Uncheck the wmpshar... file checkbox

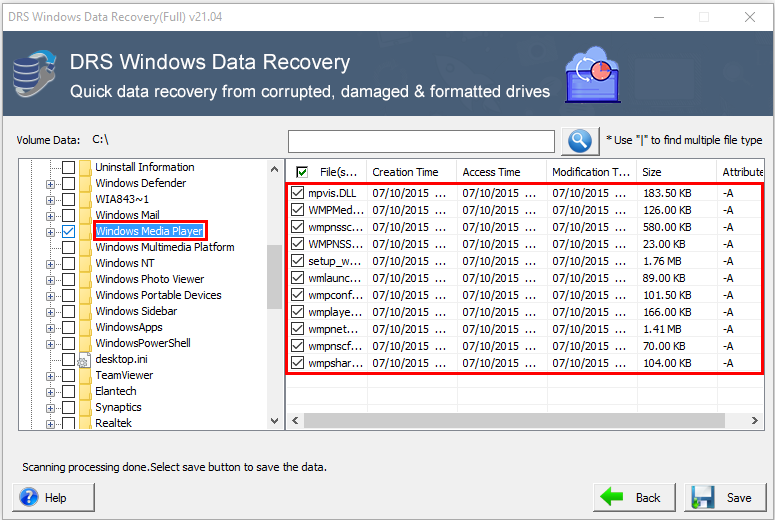297,363
